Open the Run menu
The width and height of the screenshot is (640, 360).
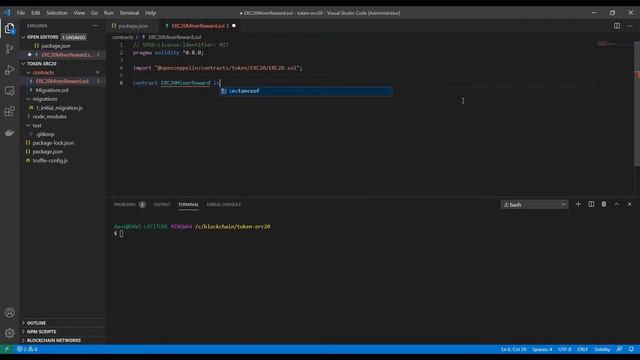pyautogui.click(x=108, y=13)
